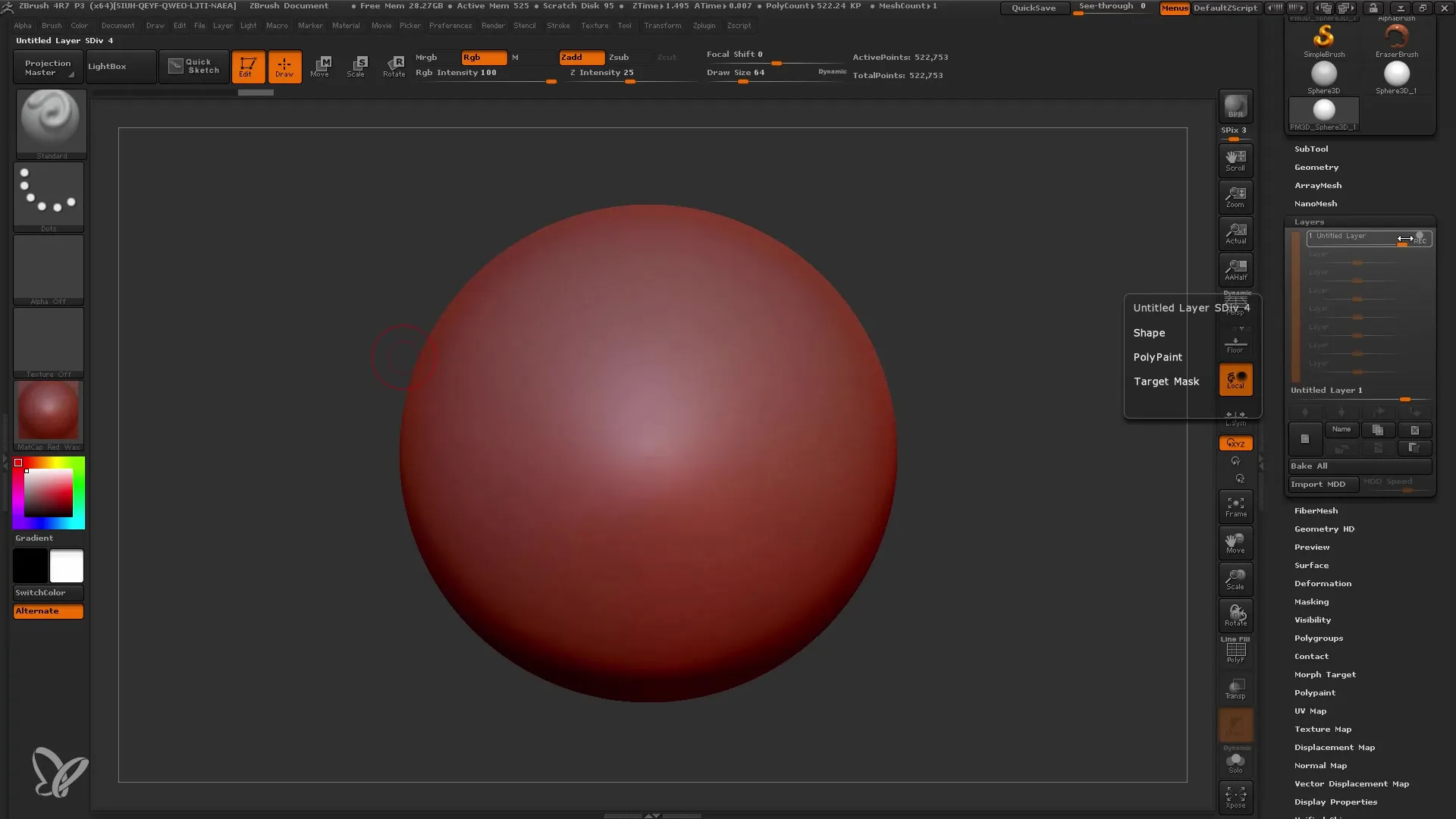Expand the Shape layer options
1456x819 pixels.
[x=1149, y=332]
